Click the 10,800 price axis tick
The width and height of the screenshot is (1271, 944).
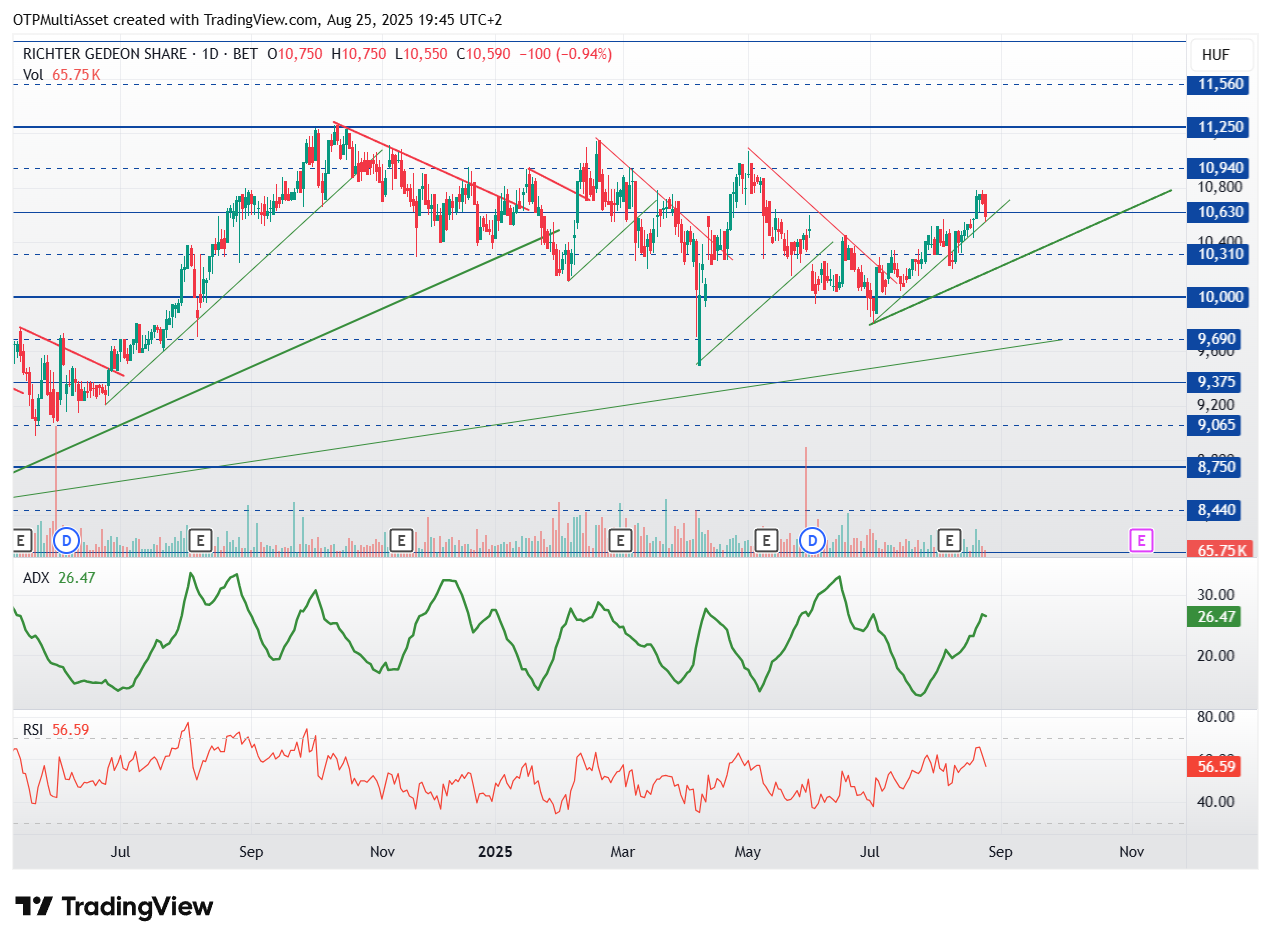1220,187
